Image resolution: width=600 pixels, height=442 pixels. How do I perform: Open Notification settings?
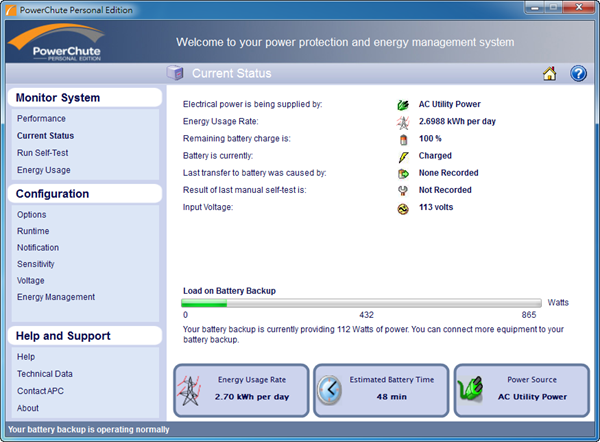(x=38, y=248)
